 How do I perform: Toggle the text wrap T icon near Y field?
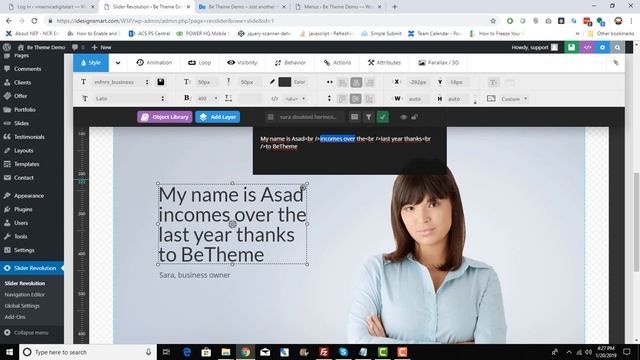click(x=493, y=82)
